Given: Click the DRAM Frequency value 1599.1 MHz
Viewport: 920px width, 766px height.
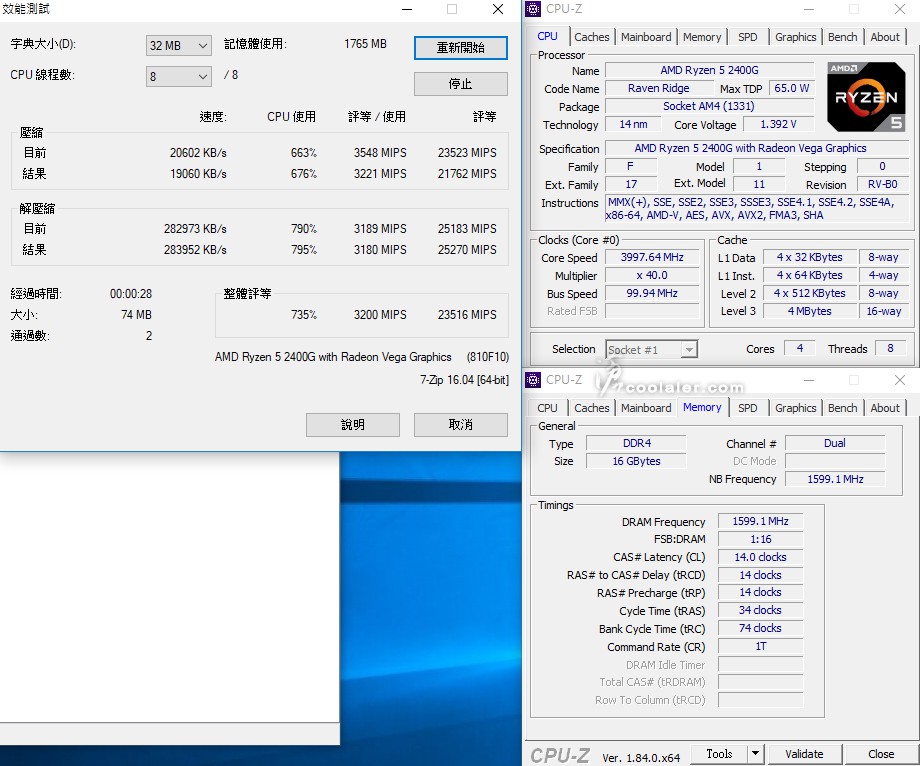Looking at the screenshot, I should pyautogui.click(x=760, y=521).
